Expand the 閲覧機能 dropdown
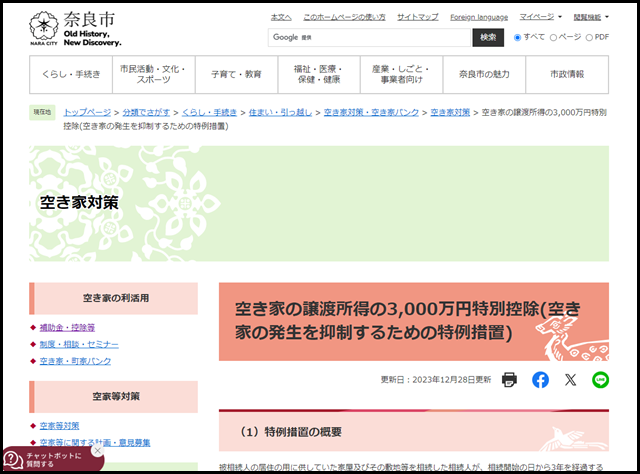Image resolution: width=640 pixels, height=474 pixels. (x=591, y=17)
